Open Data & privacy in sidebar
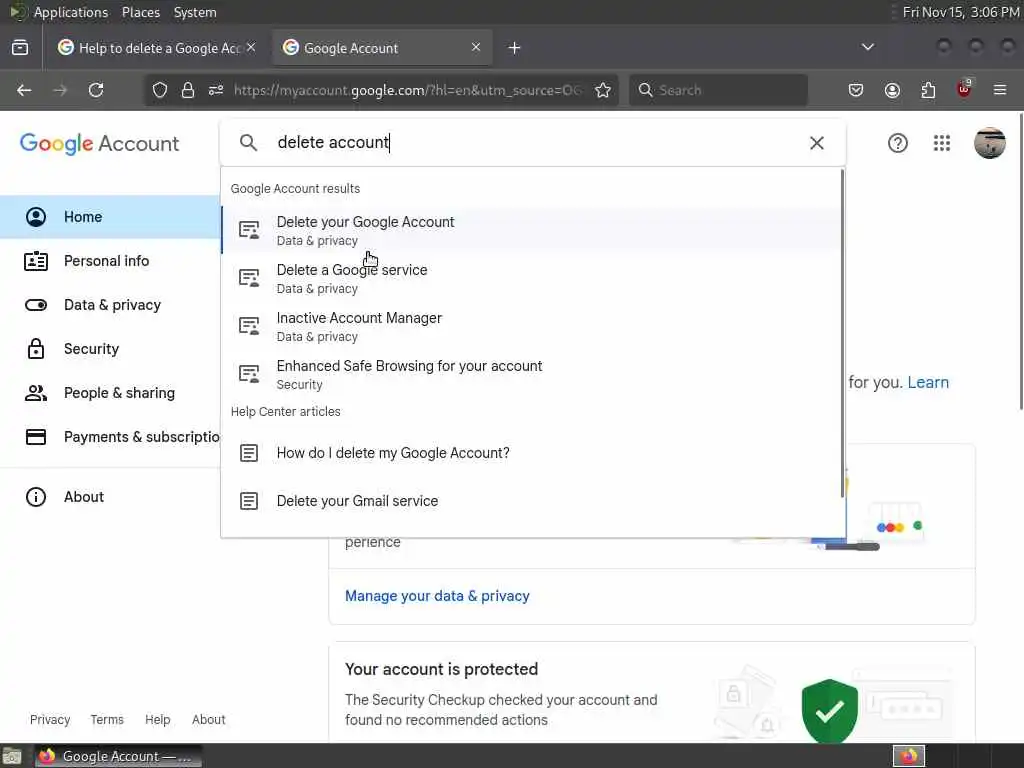Viewport: 1024px width, 768px height. 110,305
